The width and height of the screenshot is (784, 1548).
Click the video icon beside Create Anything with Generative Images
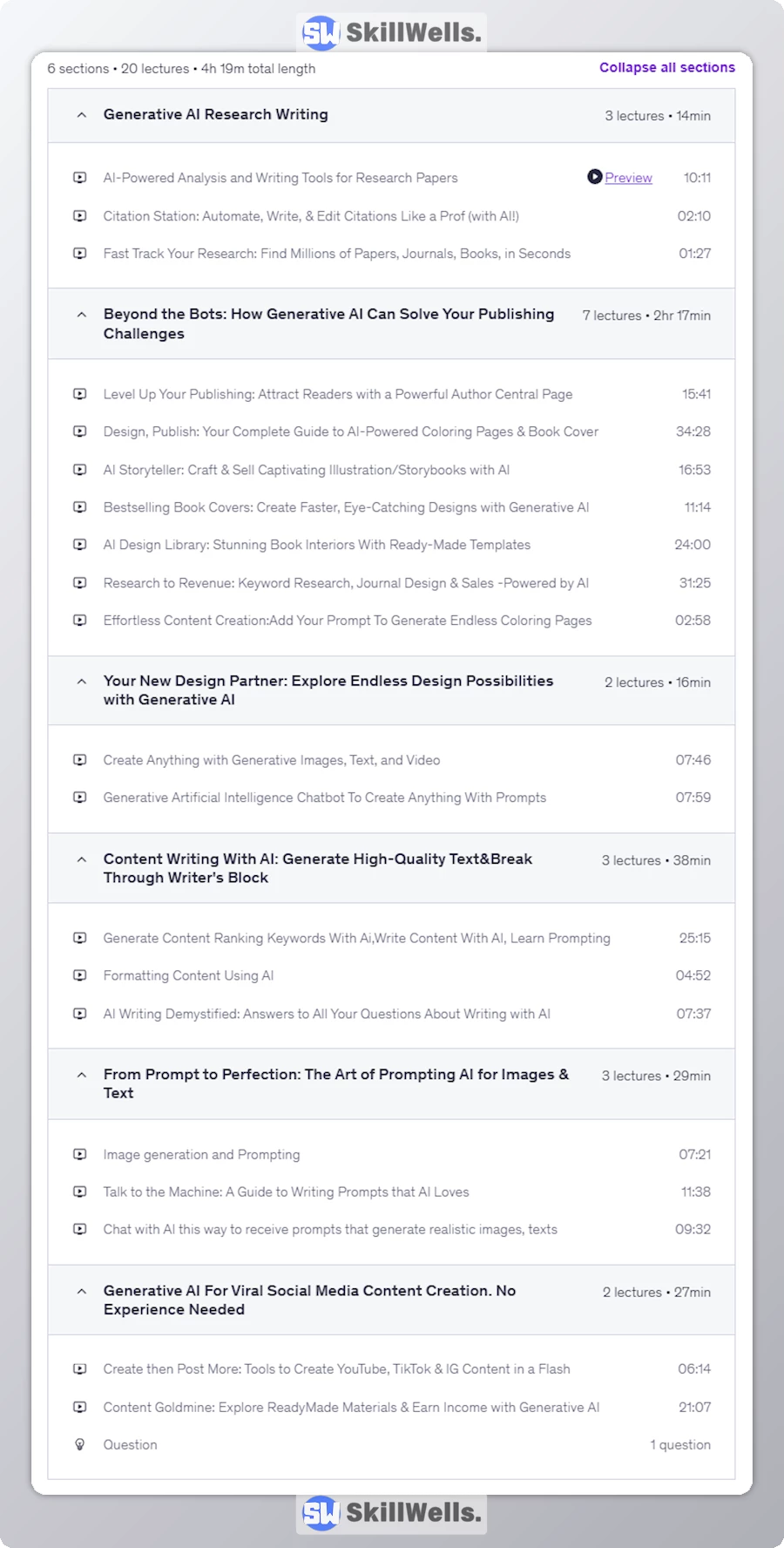point(80,760)
